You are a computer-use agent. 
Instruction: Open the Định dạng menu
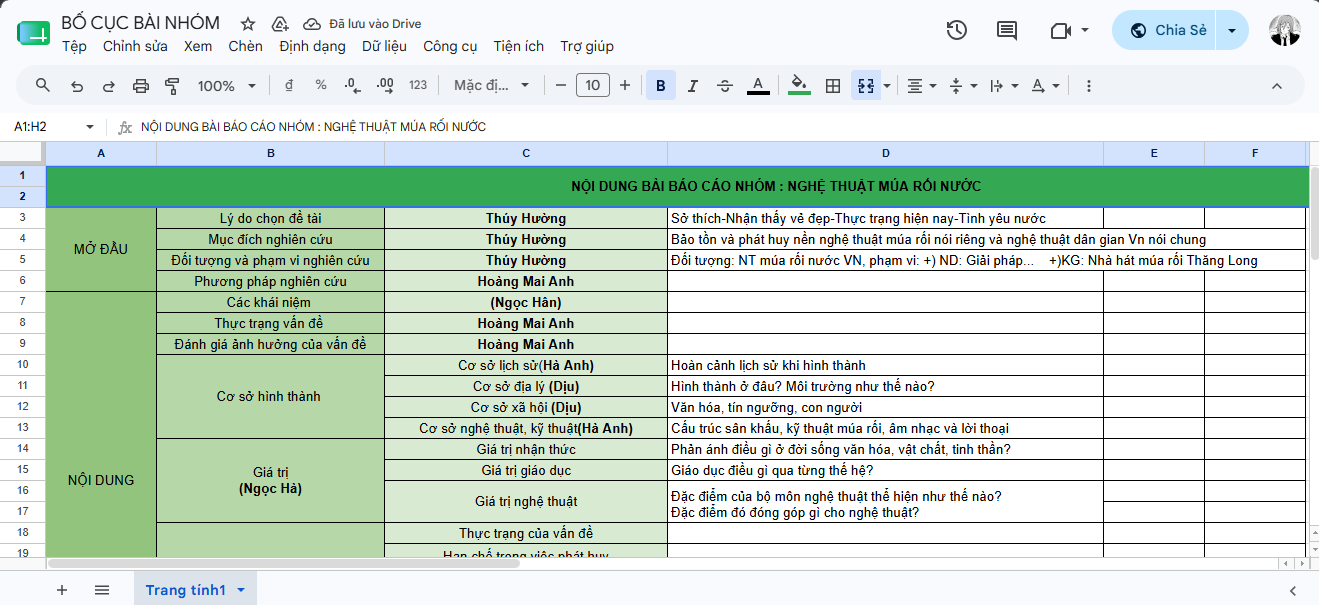pyautogui.click(x=312, y=46)
